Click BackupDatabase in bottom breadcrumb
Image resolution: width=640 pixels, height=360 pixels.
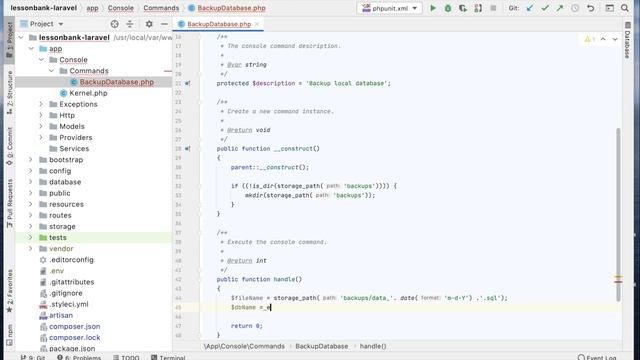322,346
